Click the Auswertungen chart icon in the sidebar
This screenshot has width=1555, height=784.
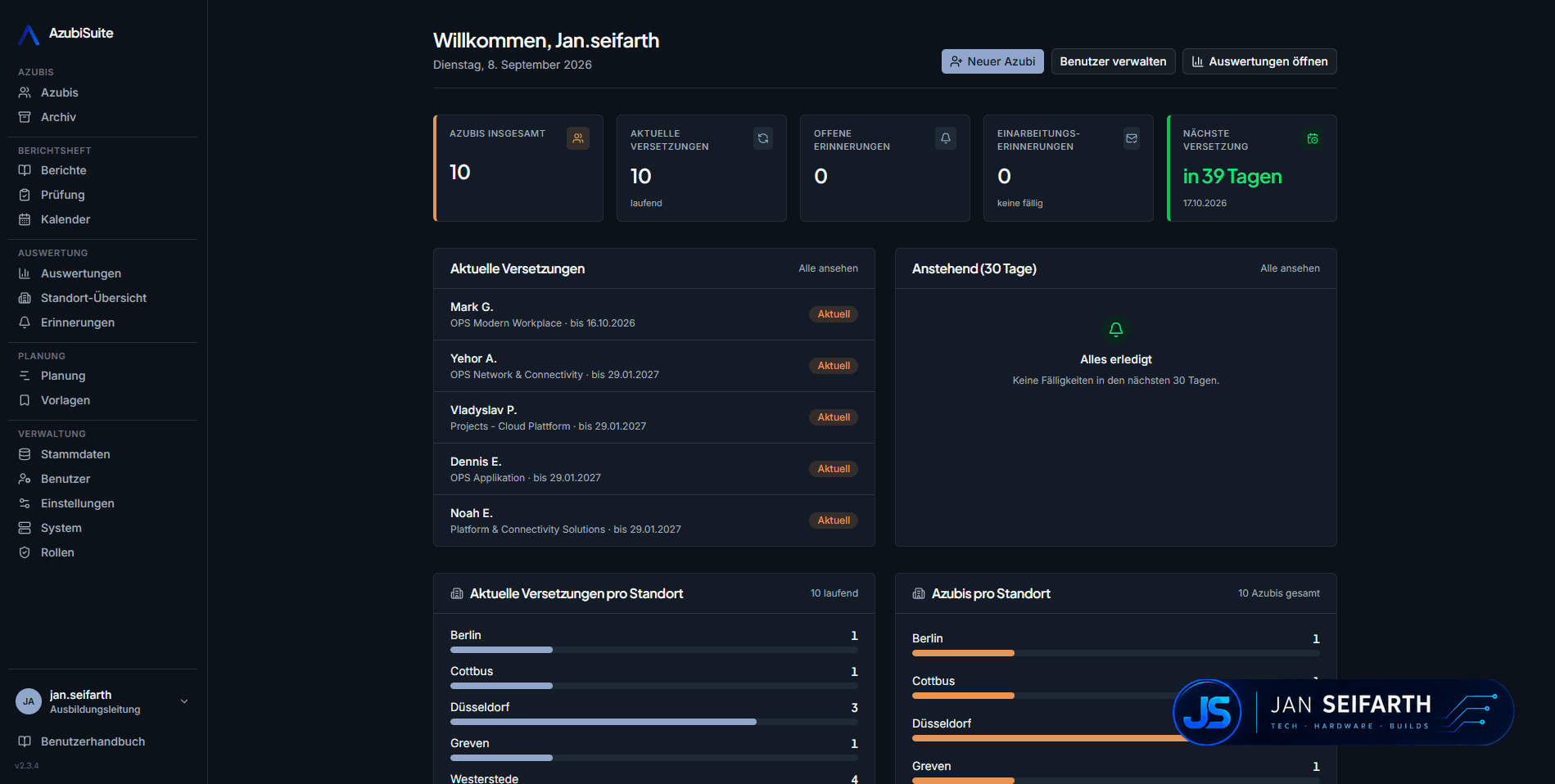click(x=25, y=273)
